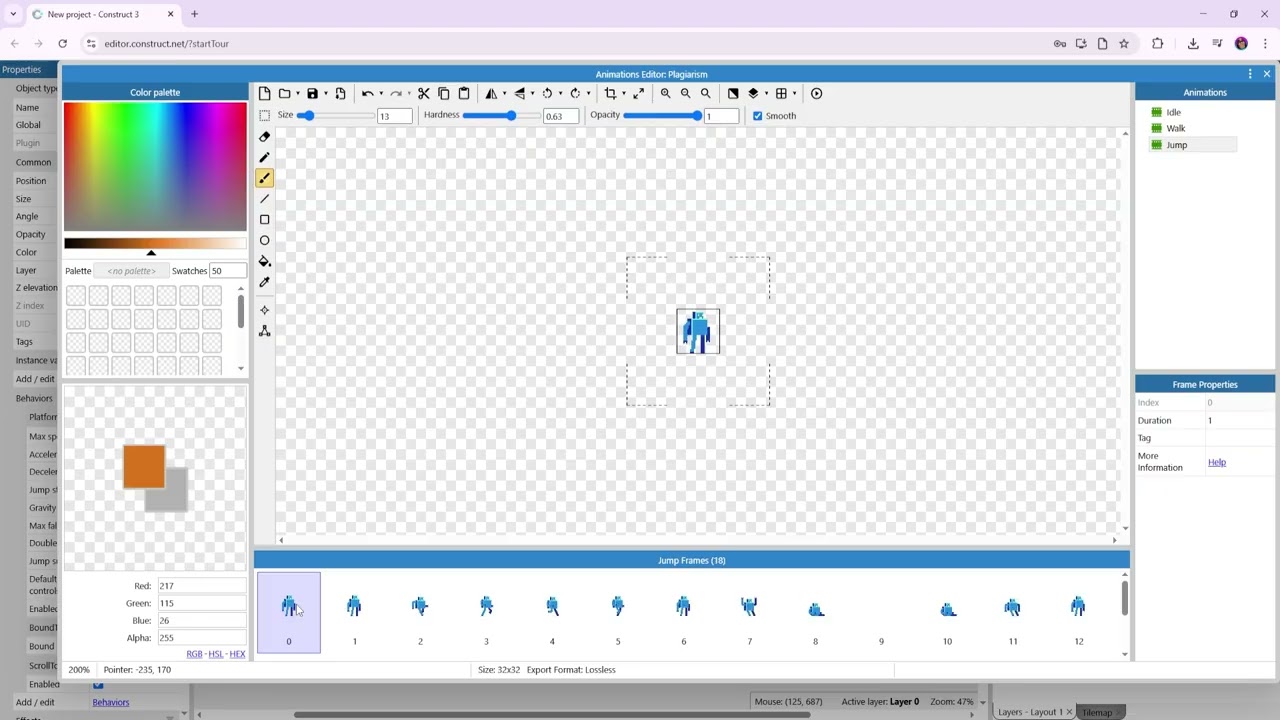Zoom in on the canvas
This screenshot has width=1280, height=720.
(665, 93)
